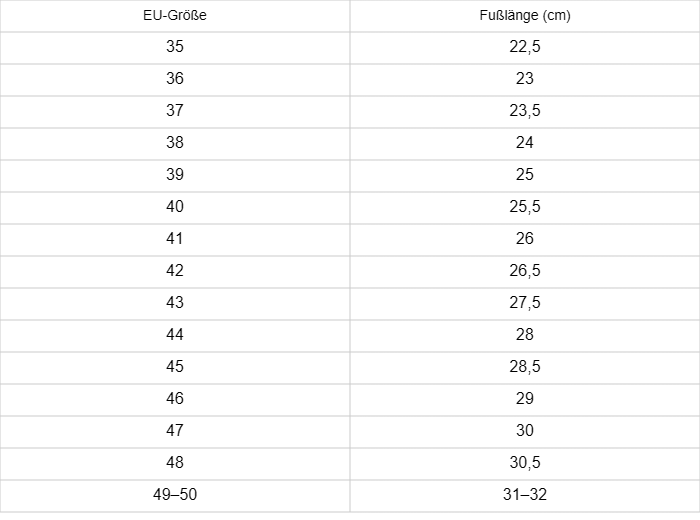This screenshot has width=700, height=520.
Task: Select the EU size 35 cell
Action: click(175, 47)
